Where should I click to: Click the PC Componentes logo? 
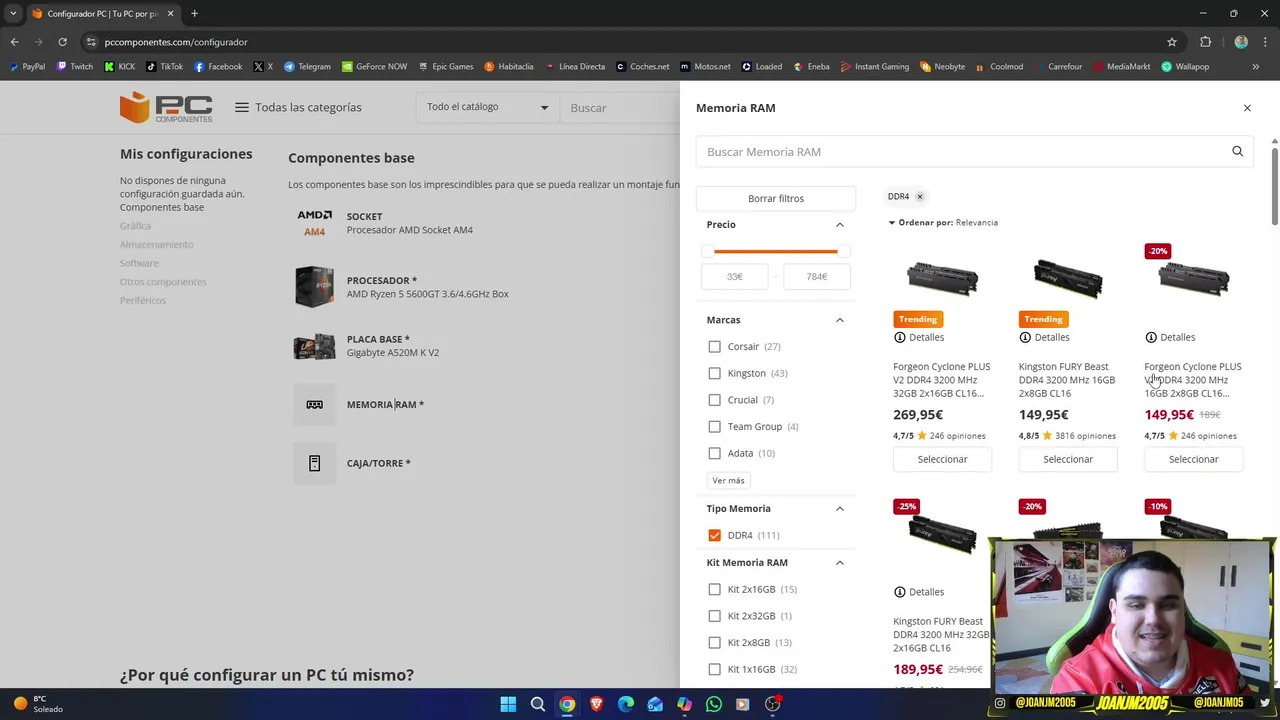tap(166, 107)
